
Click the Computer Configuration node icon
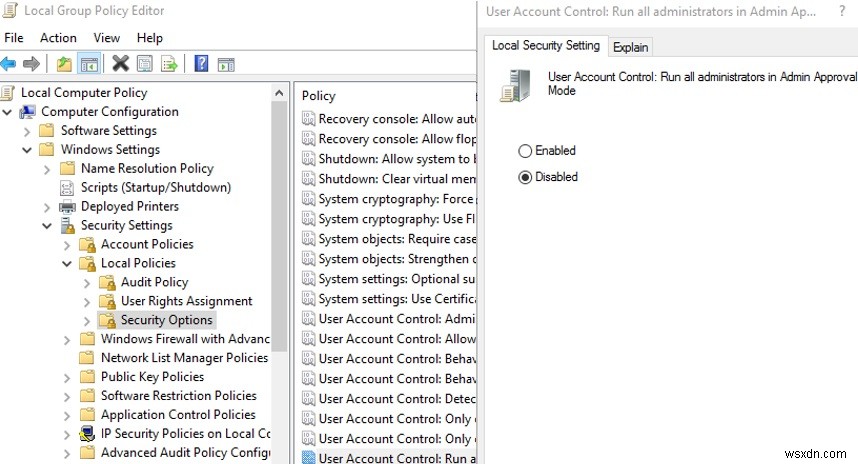[27, 112]
